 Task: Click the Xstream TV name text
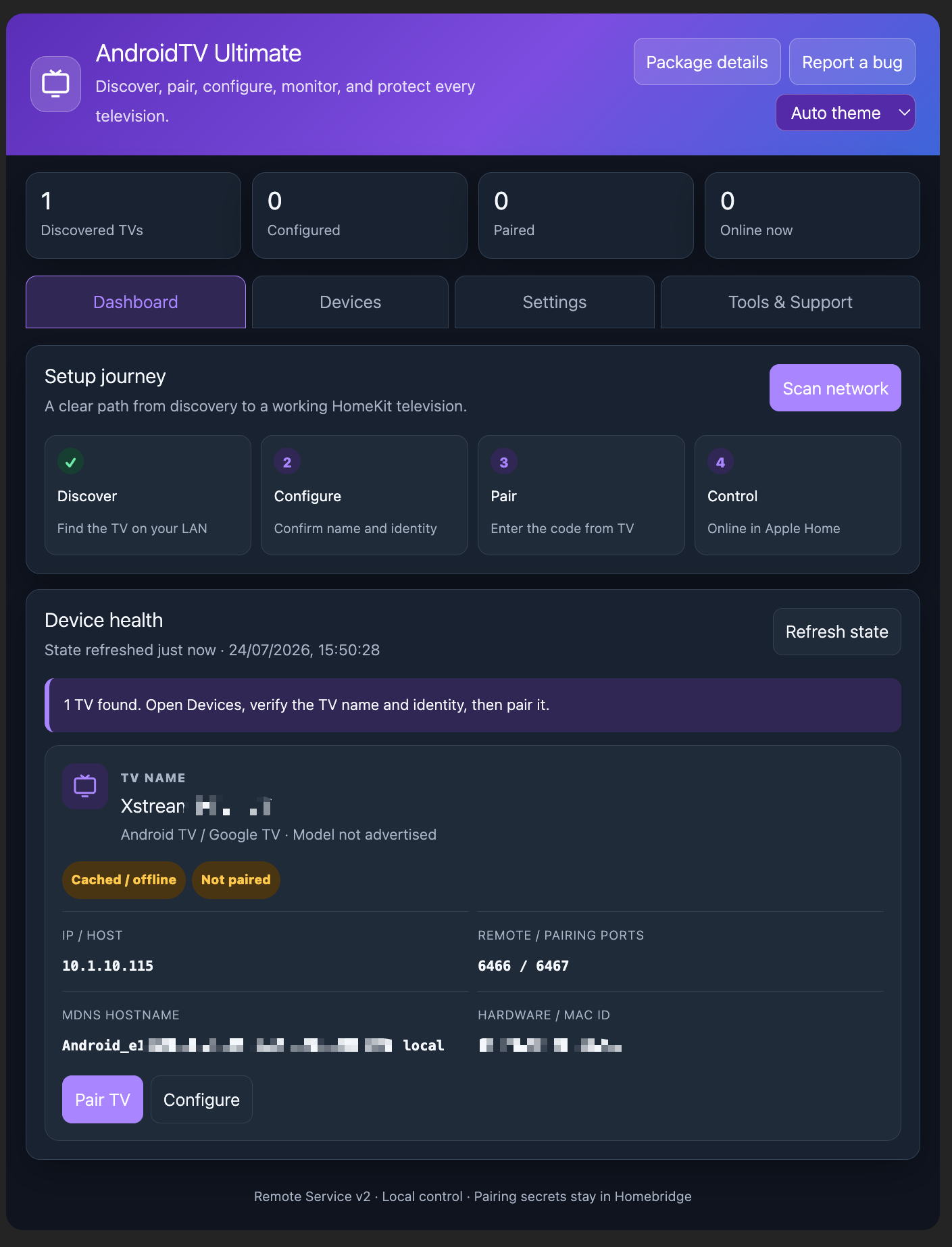196,806
